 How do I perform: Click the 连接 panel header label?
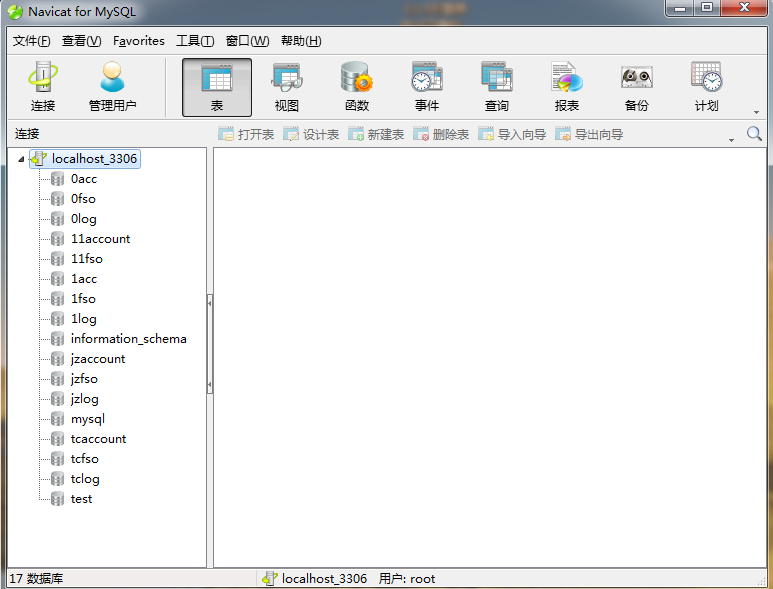click(x=27, y=134)
